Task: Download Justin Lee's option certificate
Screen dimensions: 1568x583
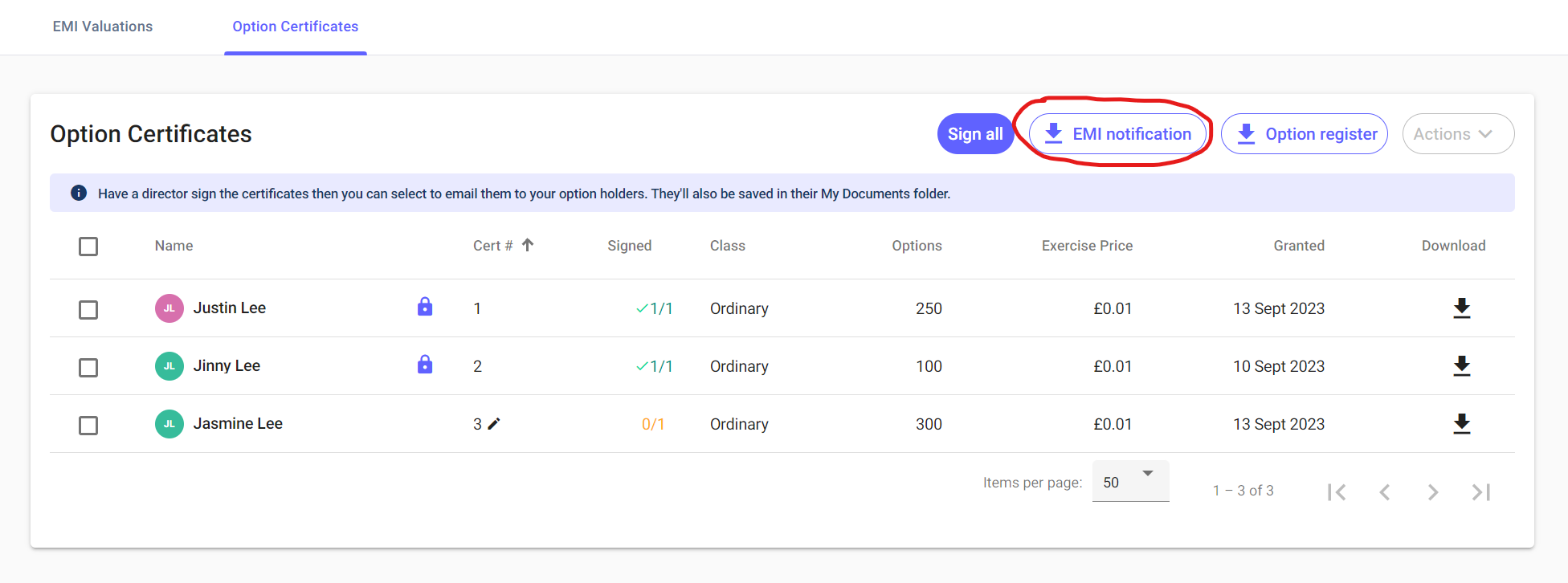Action: 1461,308
